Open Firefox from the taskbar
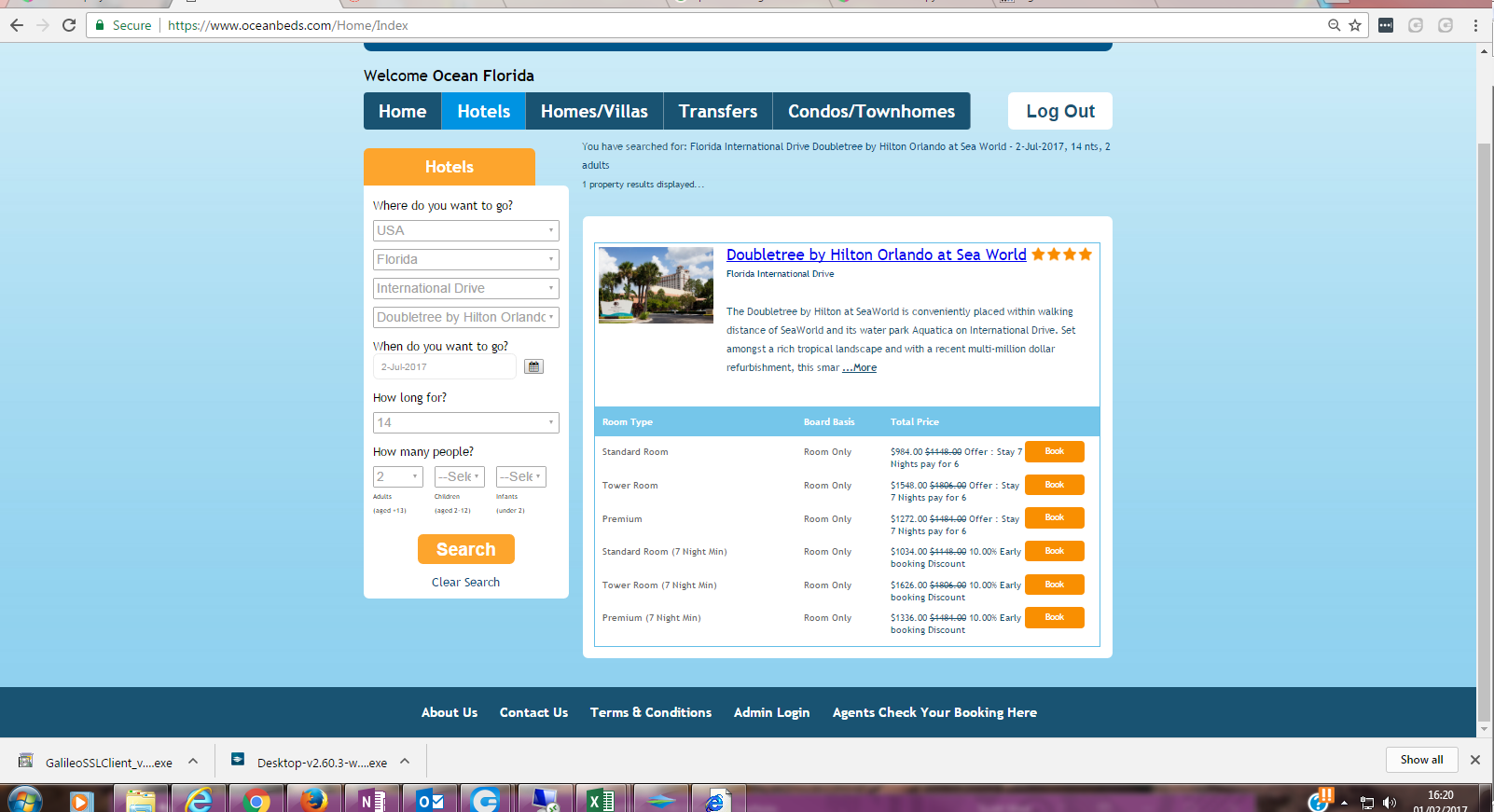 pyautogui.click(x=313, y=800)
